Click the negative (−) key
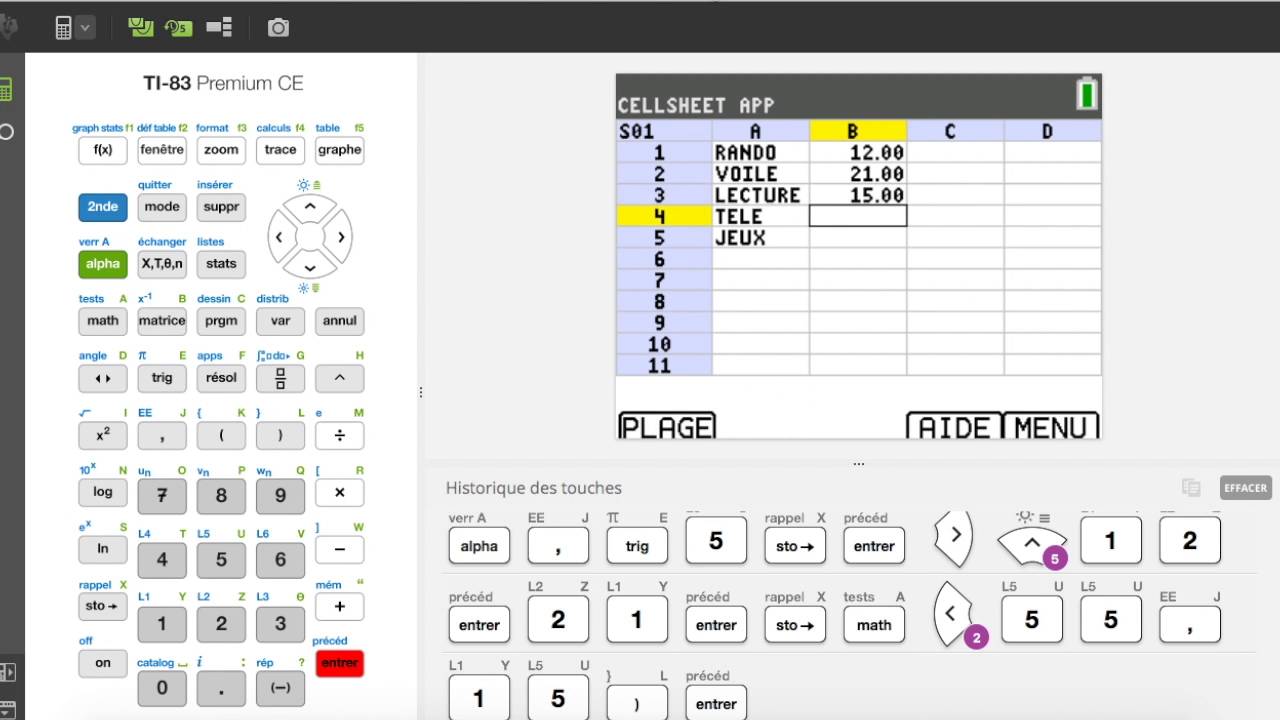The image size is (1280, 720). pyautogui.click(x=280, y=688)
